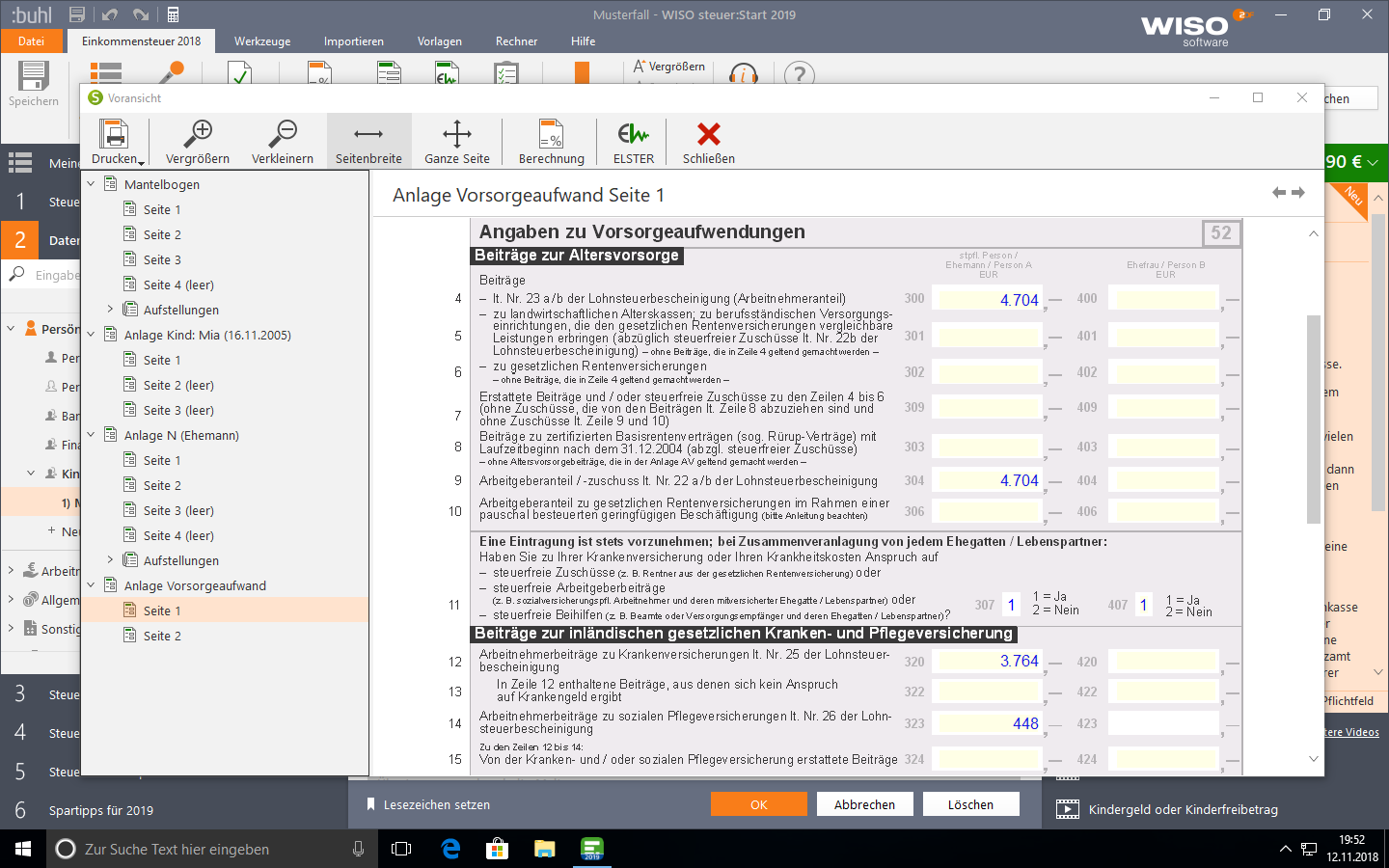Select Seite 4 (leer) under Mantelbogen

pos(178,285)
